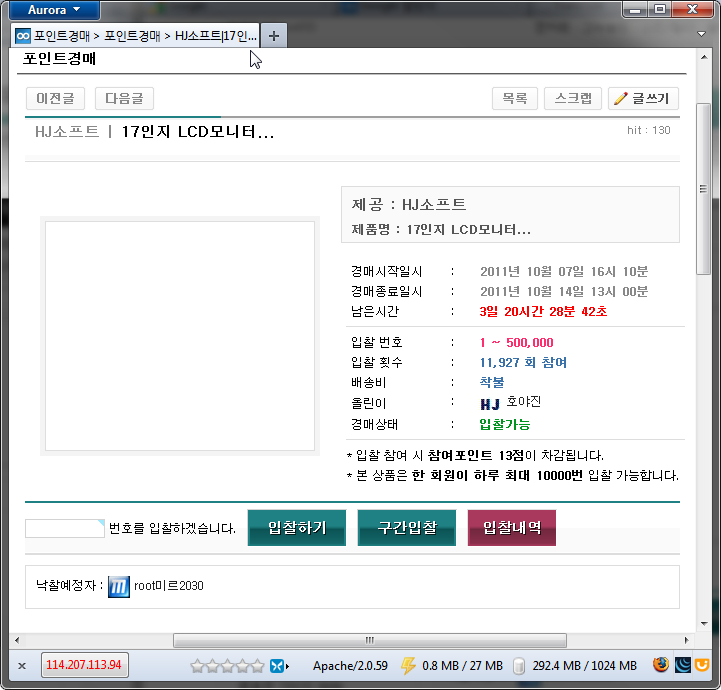This screenshot has height=690, width=721.
Task: Click the root미르2030 member icon
Action: click(x=119, y=587)
